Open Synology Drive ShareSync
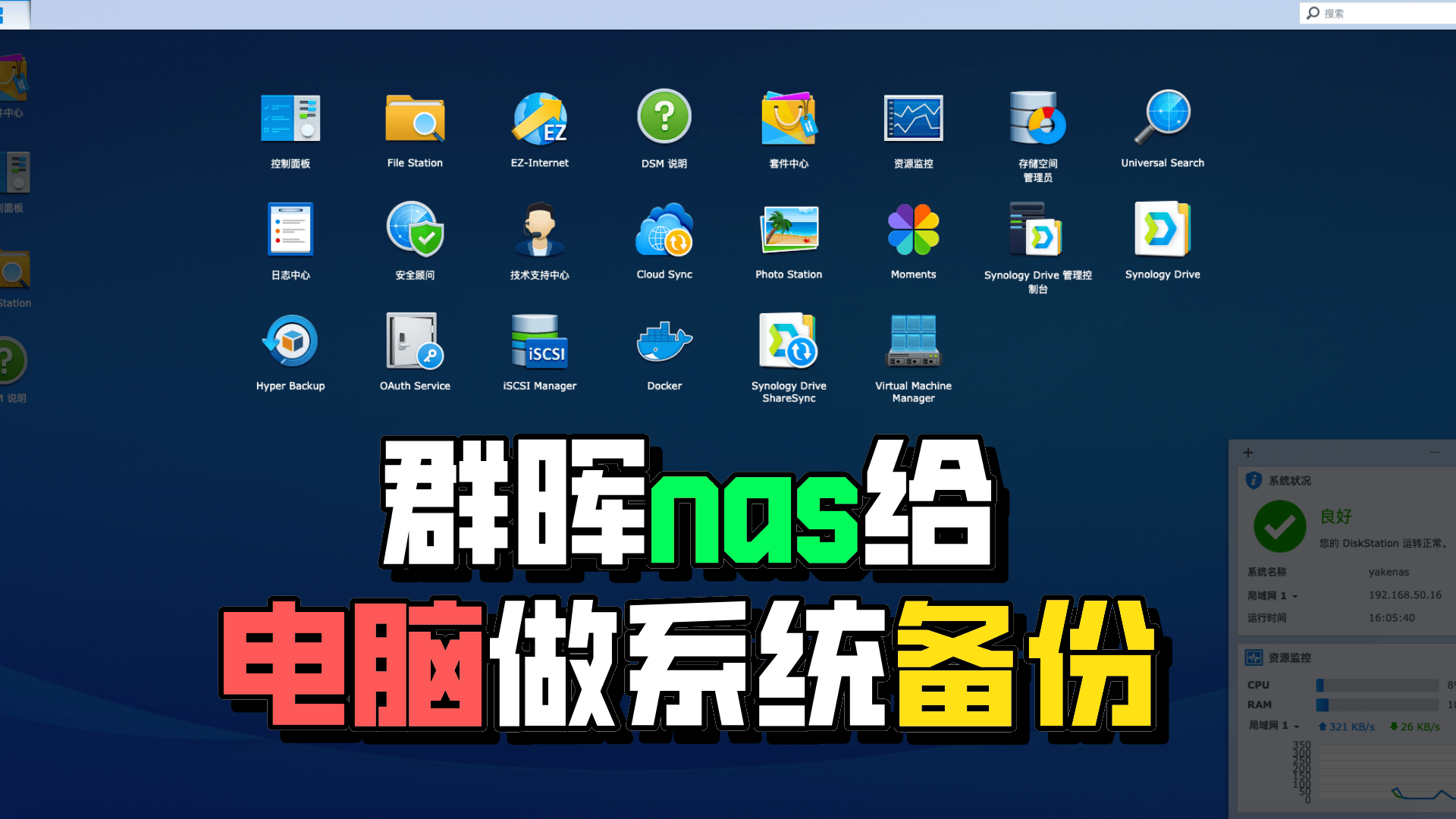Screen dimensions: 1456x819 pyautogui.click(x=788, y=341)
